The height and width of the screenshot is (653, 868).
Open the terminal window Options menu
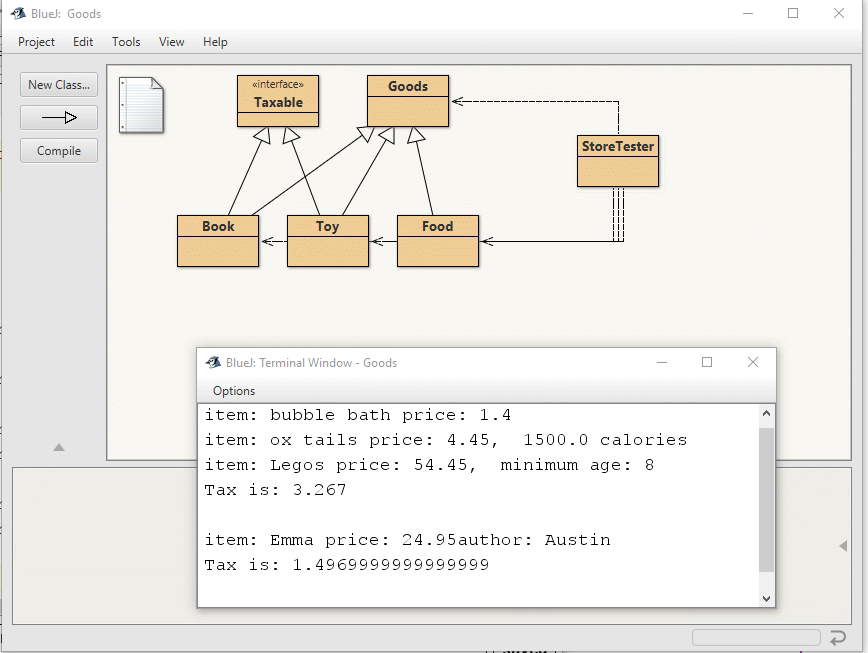[234, 391]
